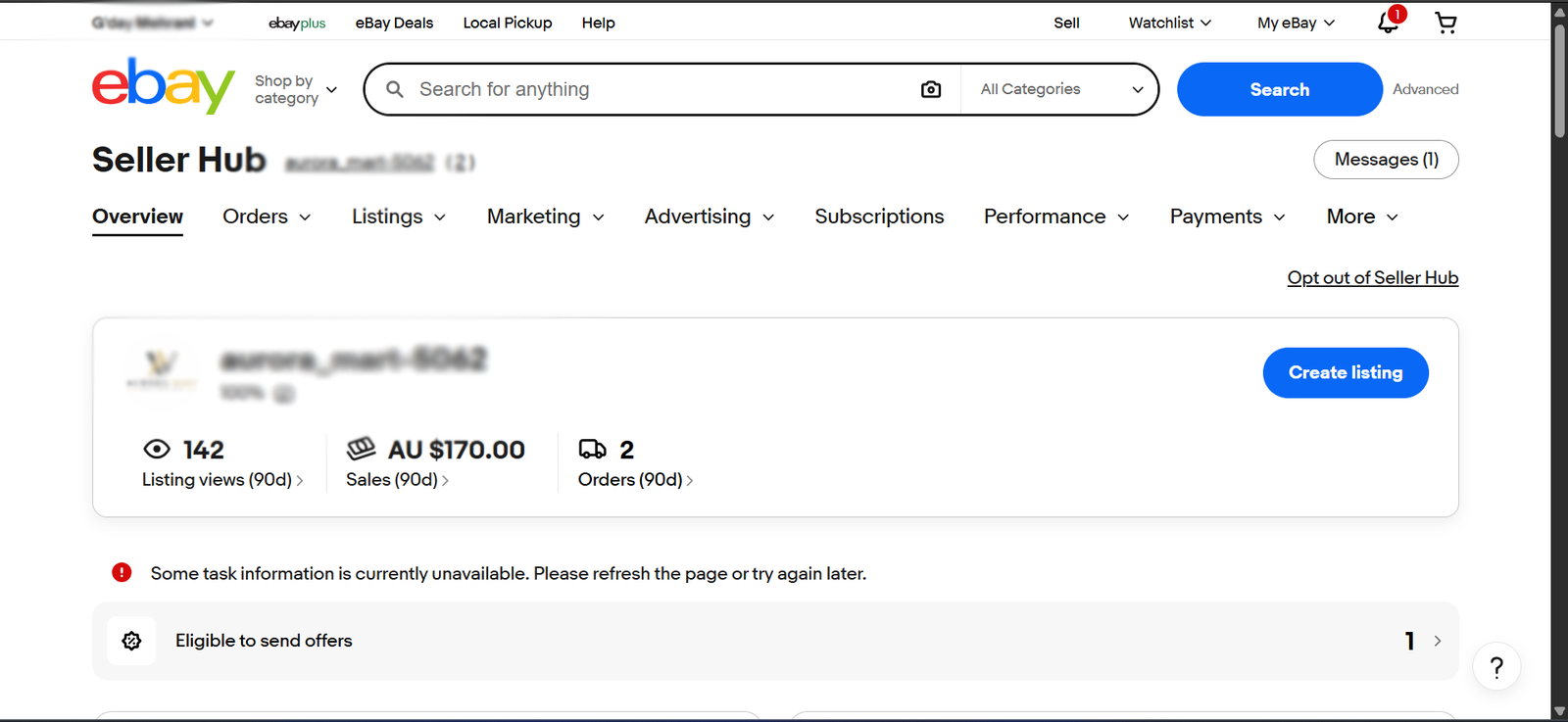The width and height of the screenshot is (1568, 722).
Task: Open Messages (1)
Action: click(1386, 160)
